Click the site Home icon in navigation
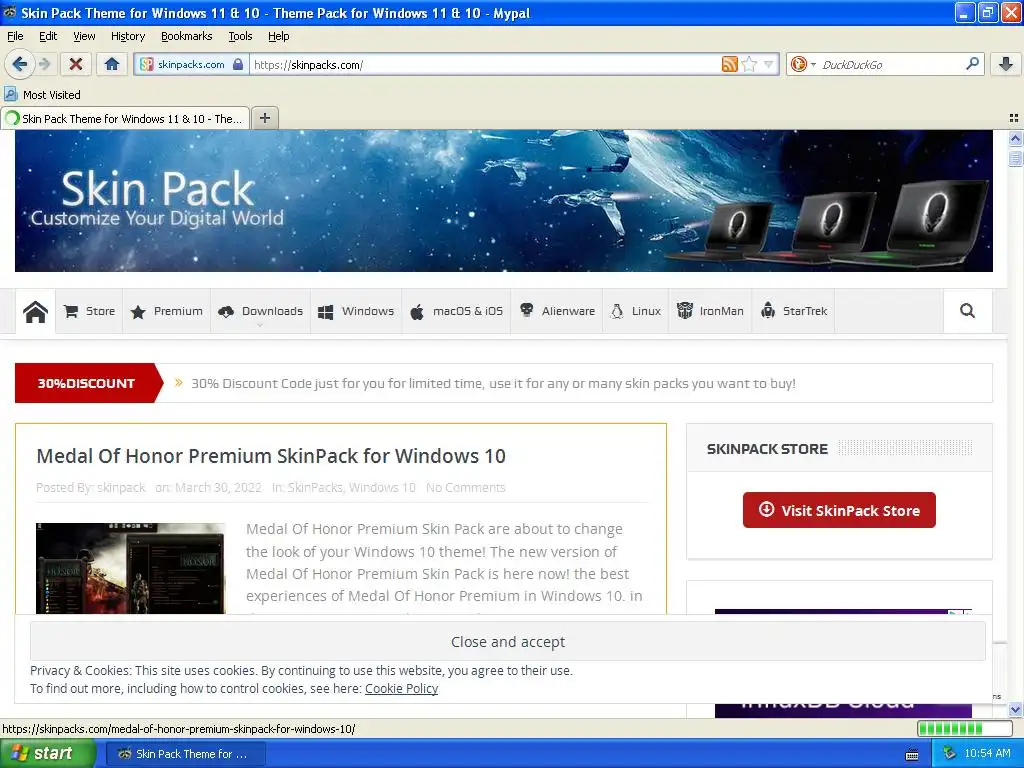The width and height of the screenshot is (1024, 768). [35, 312]
